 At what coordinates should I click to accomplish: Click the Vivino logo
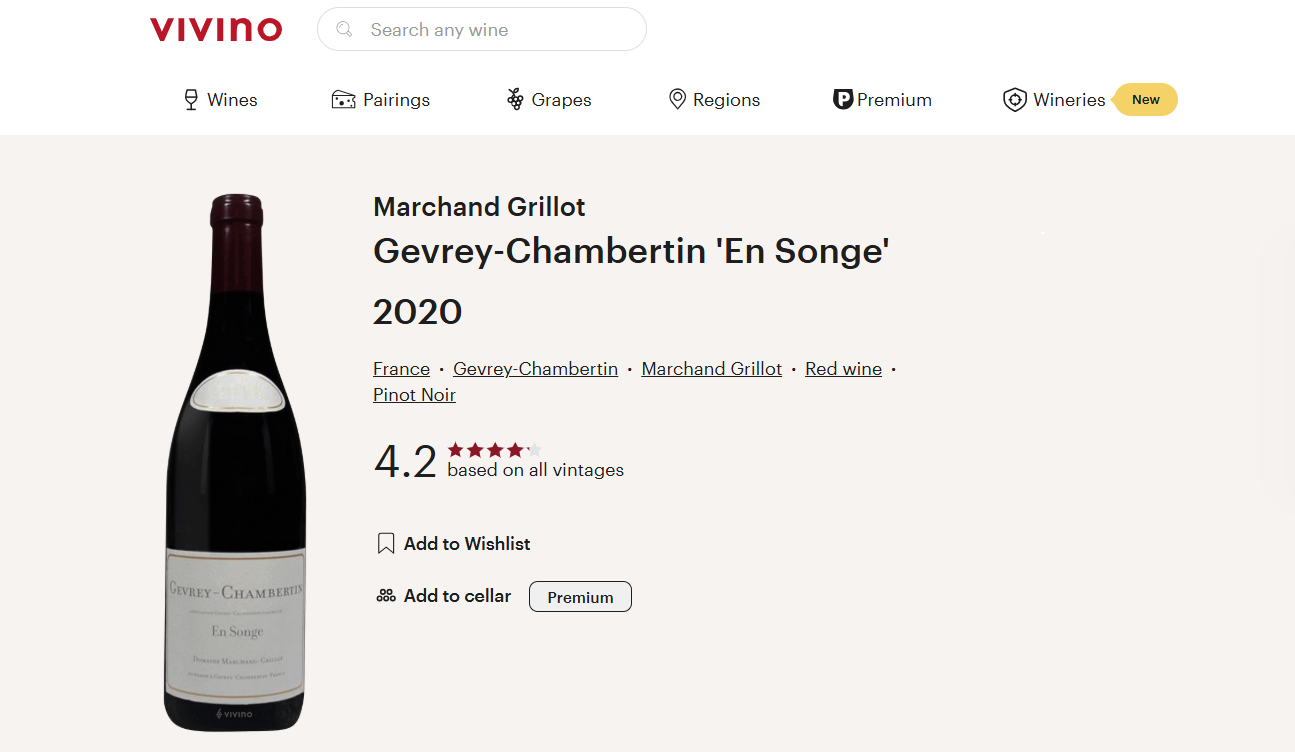click(x=216, y=30)
